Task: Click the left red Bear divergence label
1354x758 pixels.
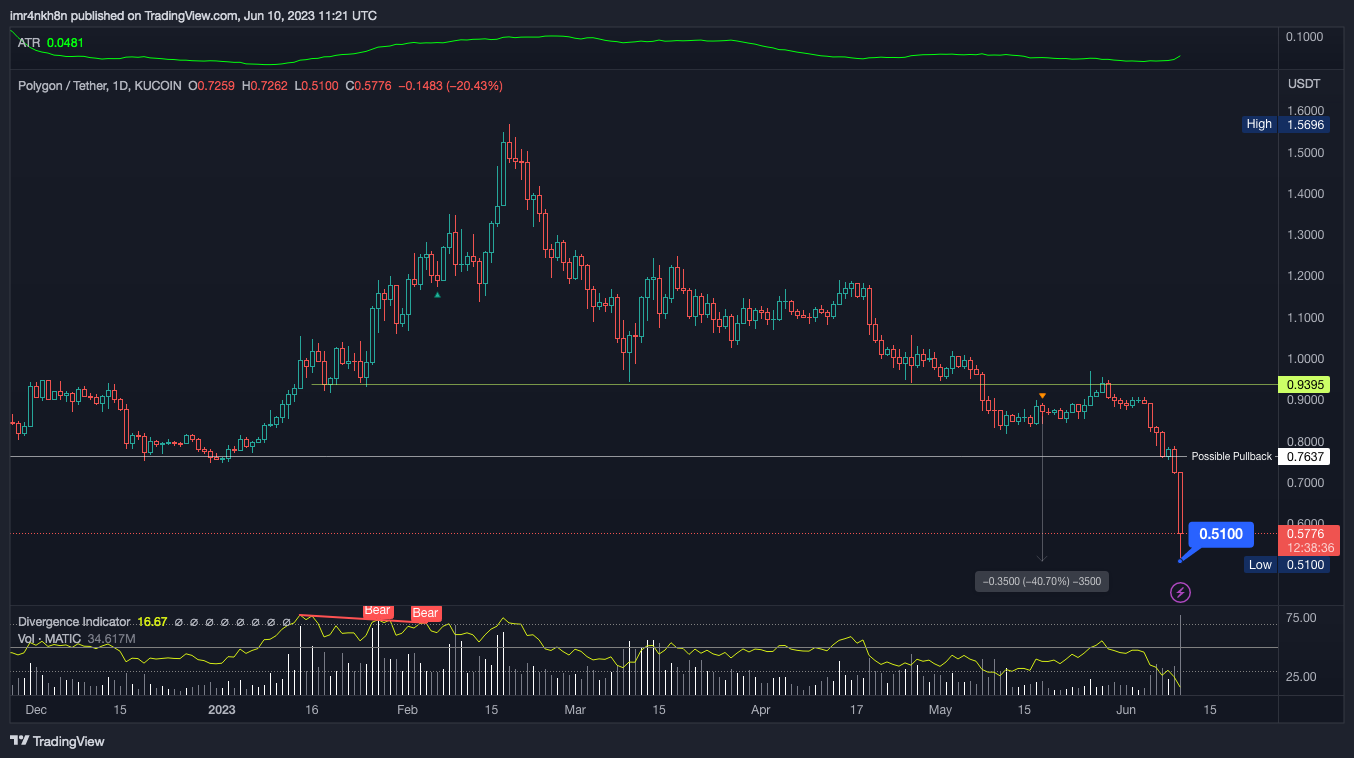Action: pyautogui.click(x=377, y=610)
